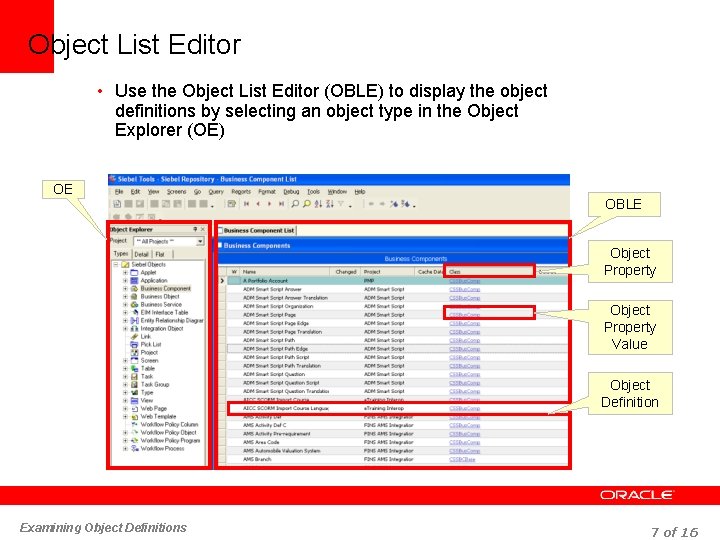Image resolution: width=720 pixels, height=540 pixels.
Task: Click the Workflow Process tree icon
Action: pyautogui.click(x=134, y=448)
